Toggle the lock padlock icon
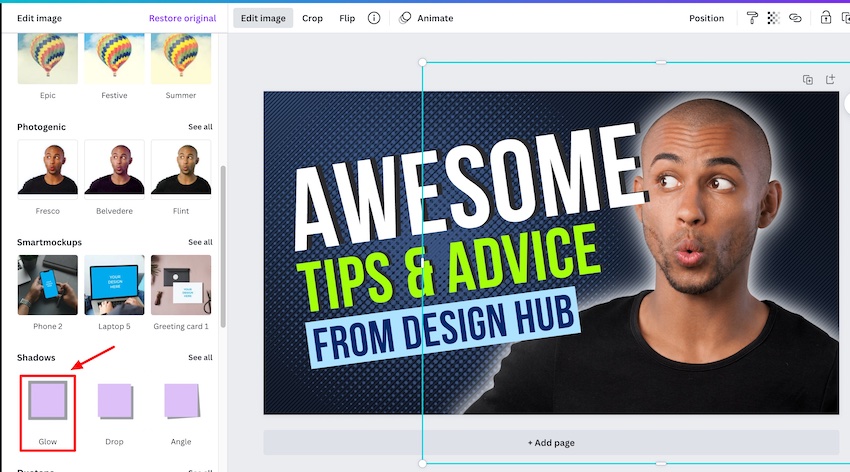850x472 pixels. (825, 18)
